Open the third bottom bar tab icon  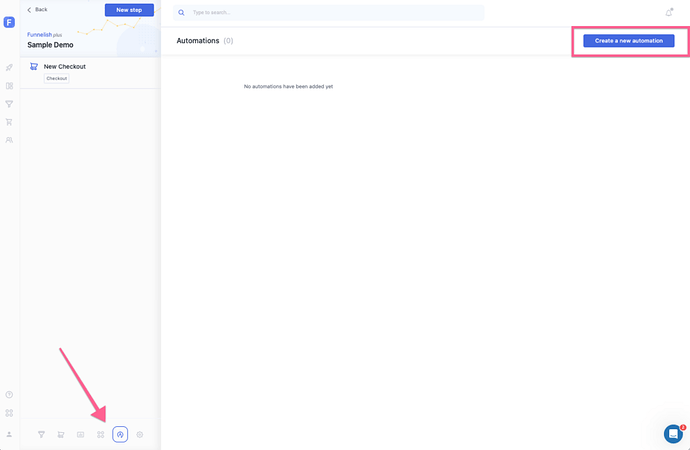click(x=80, y=434)
